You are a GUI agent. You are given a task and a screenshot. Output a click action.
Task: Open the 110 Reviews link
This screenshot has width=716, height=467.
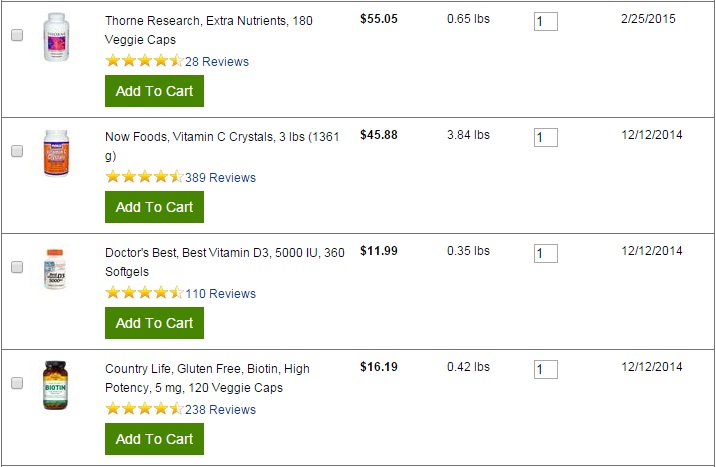pyautogui.click(x=220, y=294)
